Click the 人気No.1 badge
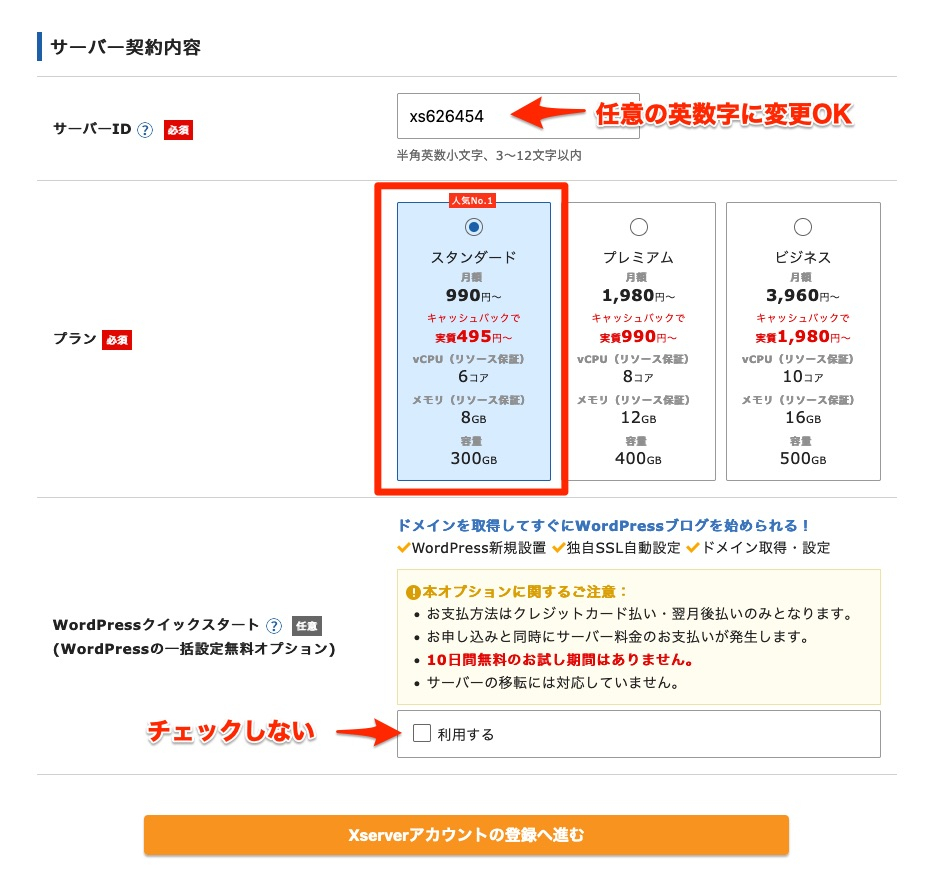Image resolution: width=937 pixels, height=889 pixels. pos(472,201)
